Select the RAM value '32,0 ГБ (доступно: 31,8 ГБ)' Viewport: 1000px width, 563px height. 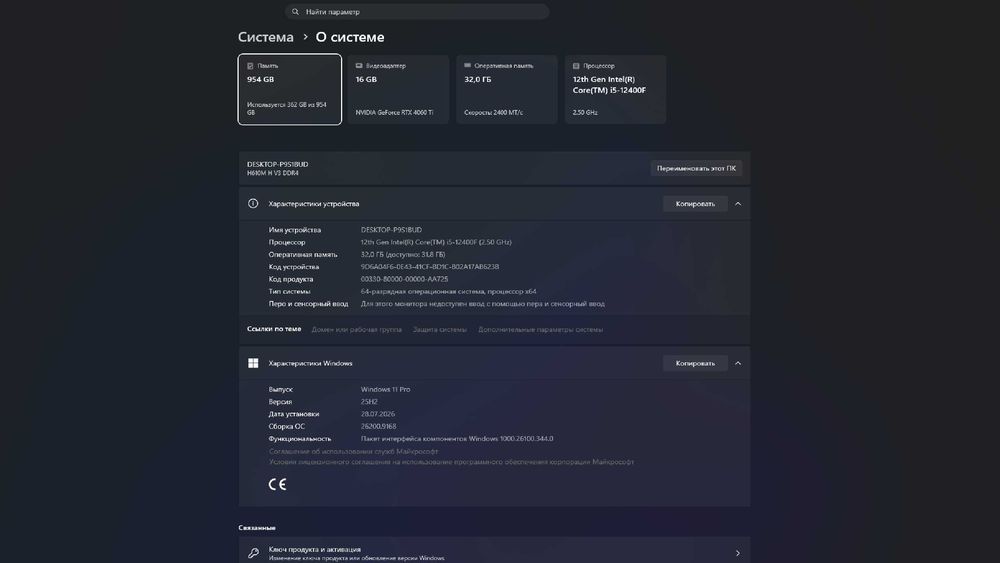pos(403,254)
